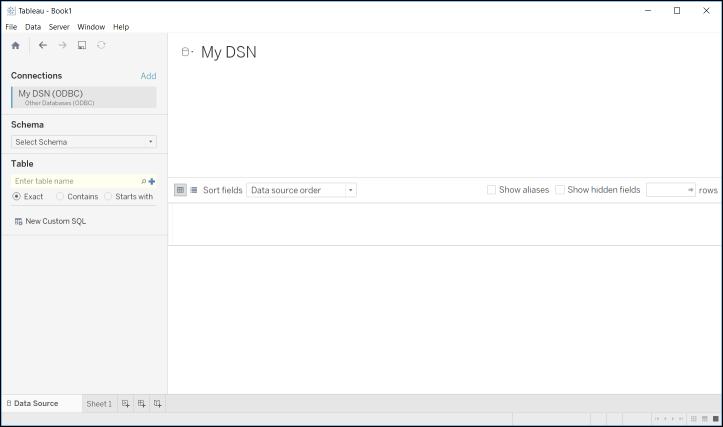Click the data source cylinder icon beside My DSN
This screenshot has height=427, width=723.
click(185, 52)
